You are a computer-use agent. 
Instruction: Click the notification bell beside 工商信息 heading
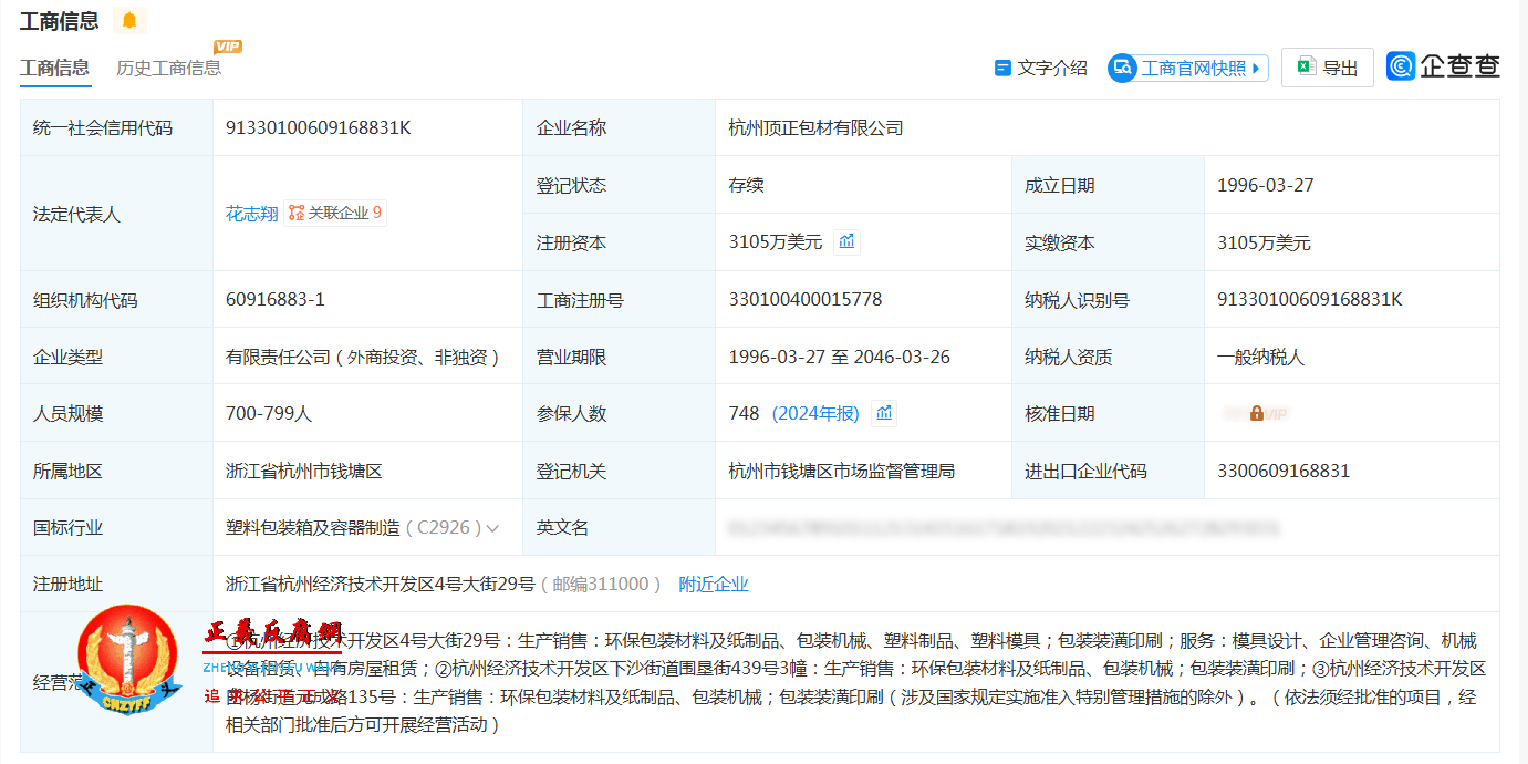coord(129,20)
